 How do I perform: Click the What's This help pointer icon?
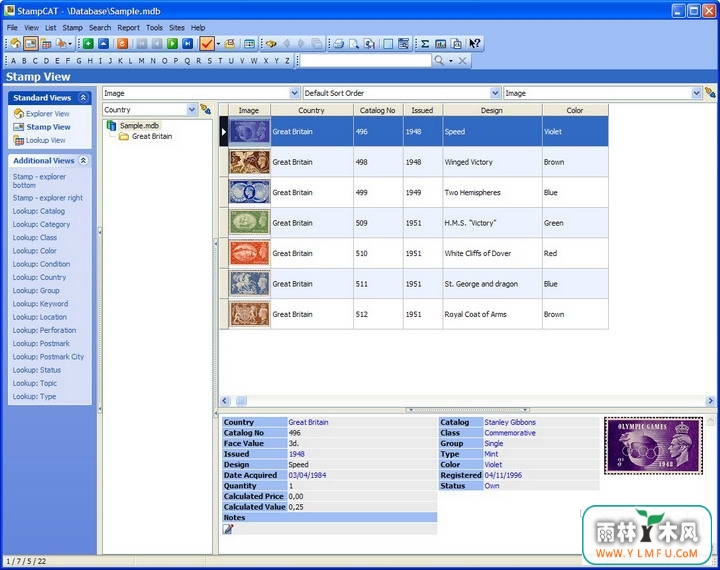point(474,44)
